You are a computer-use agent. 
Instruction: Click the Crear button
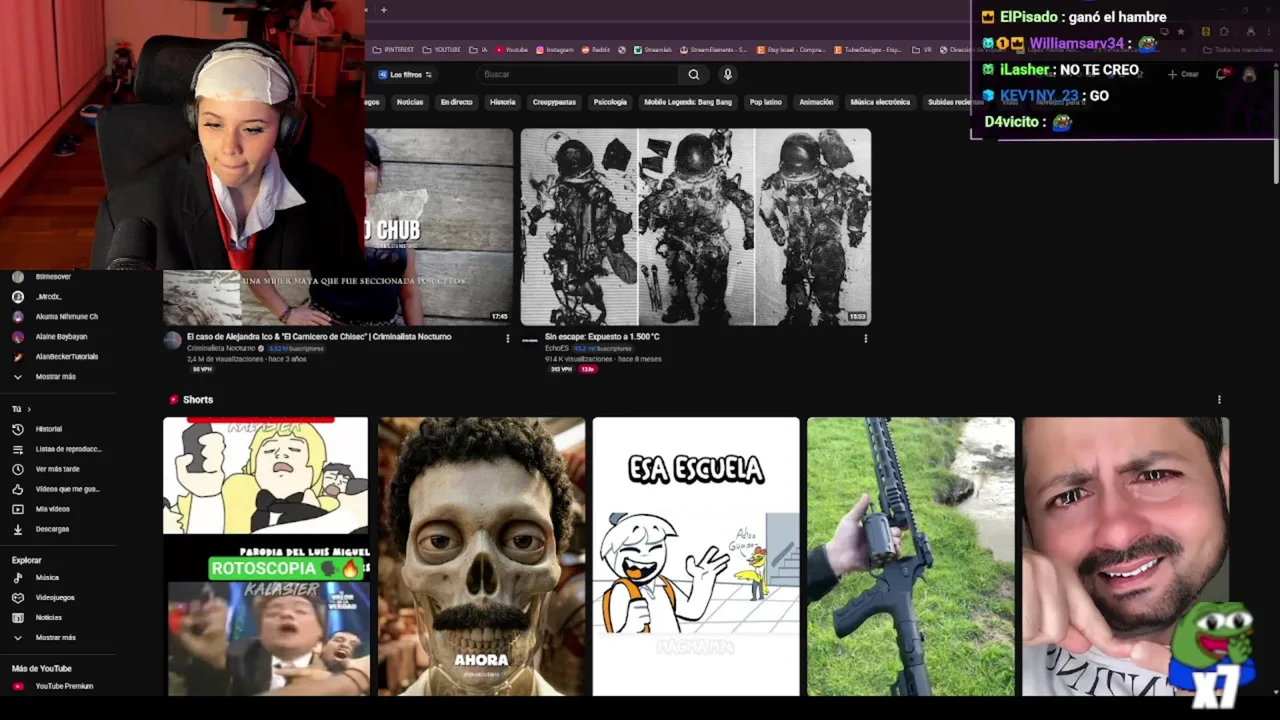pyautogui.click(x=1184, y=74)
